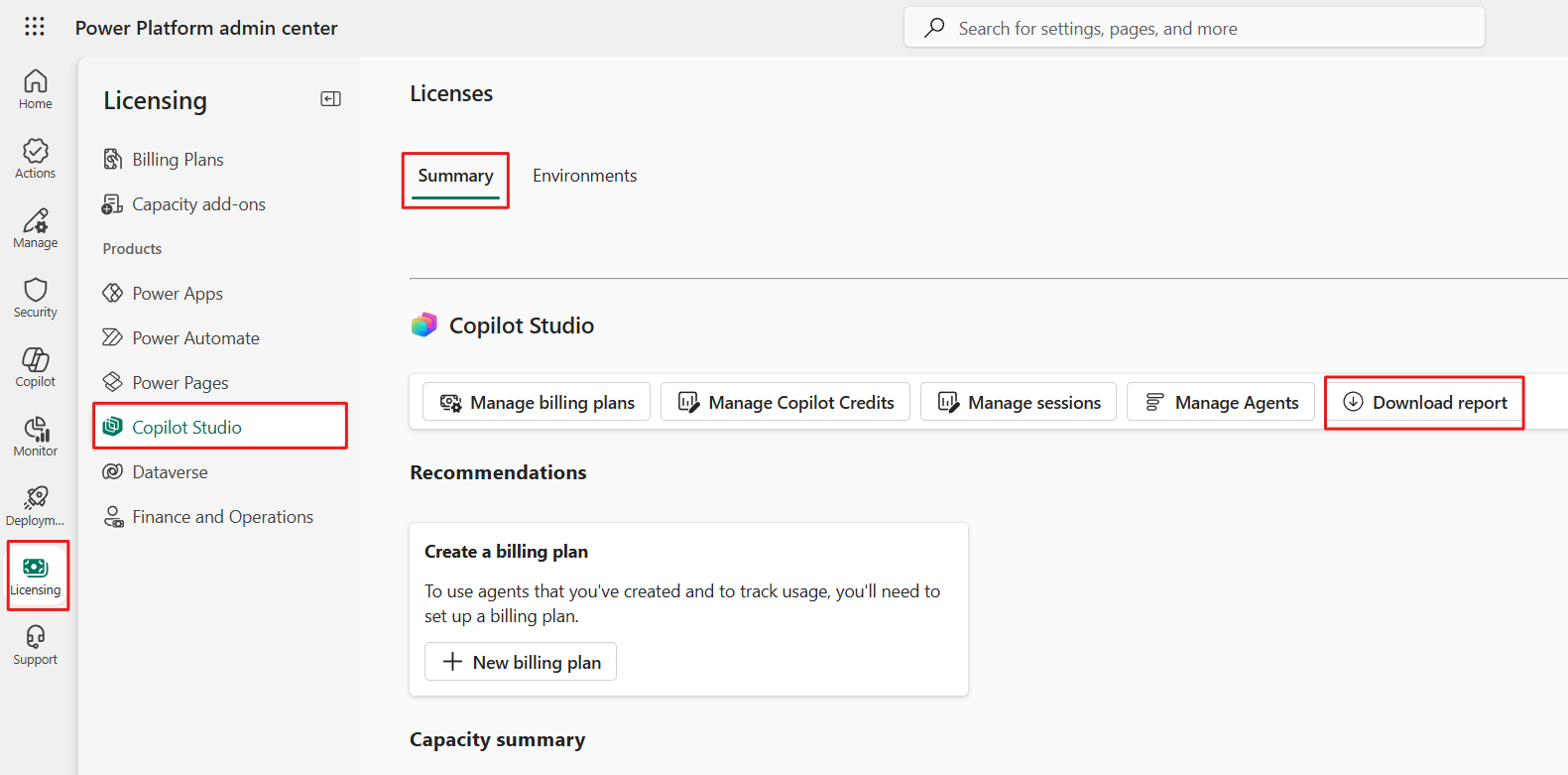Collapse the Licensing navigation pane
This screenshot has height=775, width=1568.
(x=331, y=99)
